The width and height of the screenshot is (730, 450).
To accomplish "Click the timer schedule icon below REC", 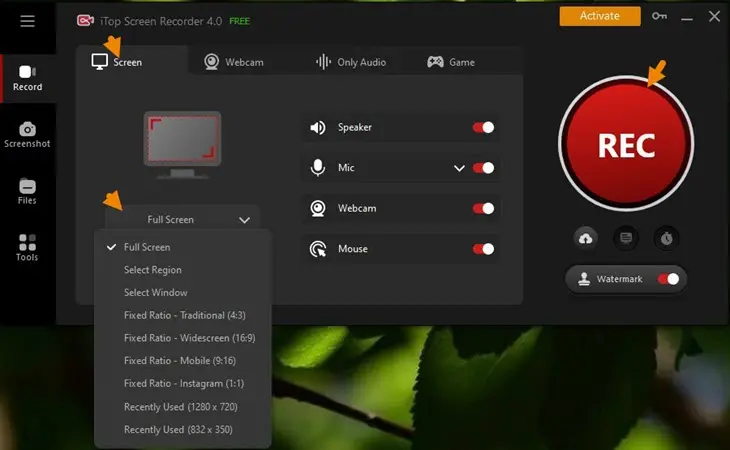I will pyautogui.click(x=665, y=238).
